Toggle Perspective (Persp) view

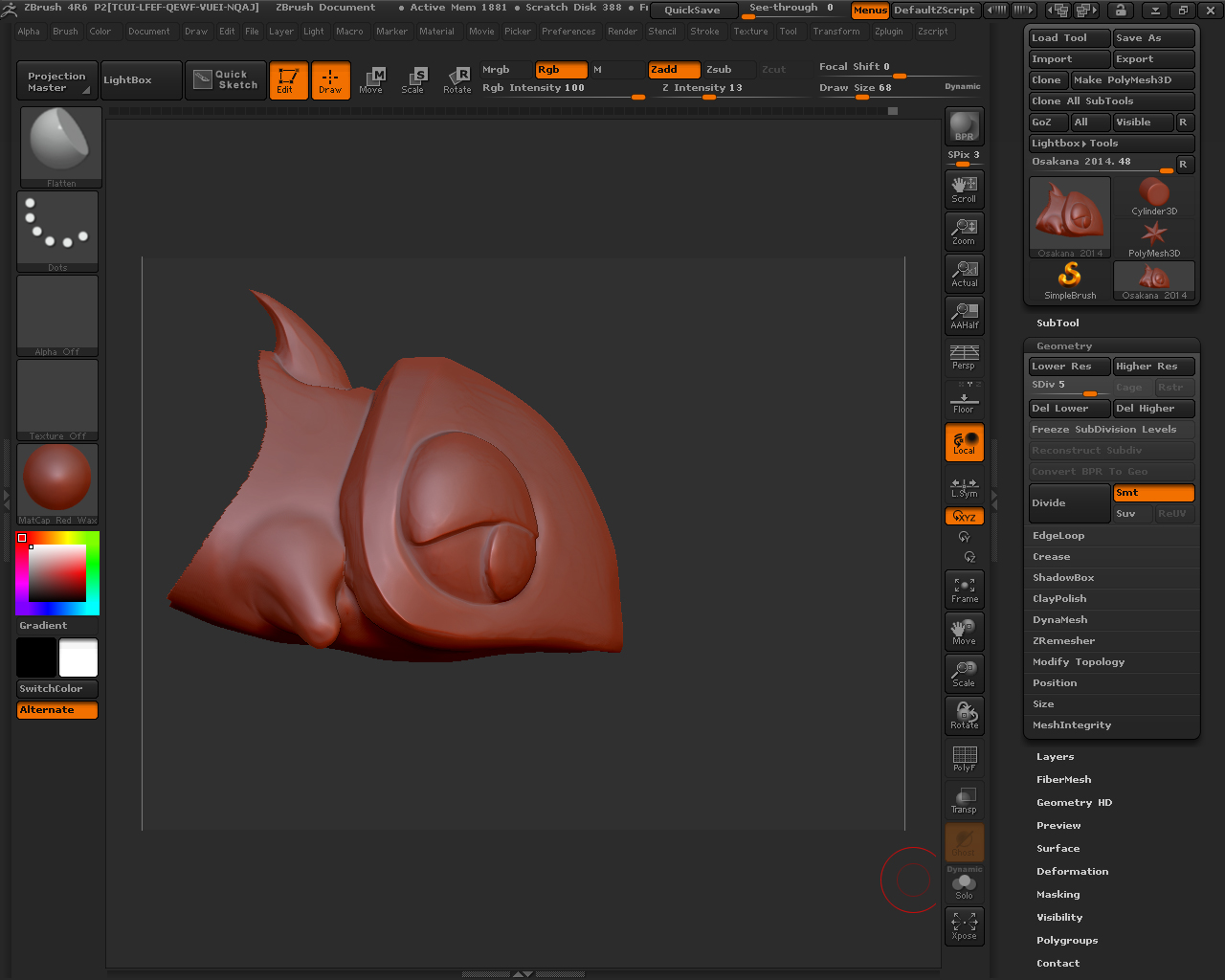[x=964, y=357]
